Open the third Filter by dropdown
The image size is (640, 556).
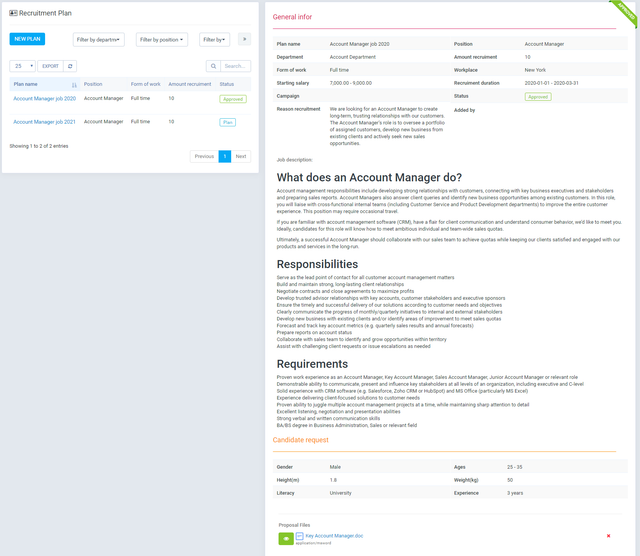(214, 40)
